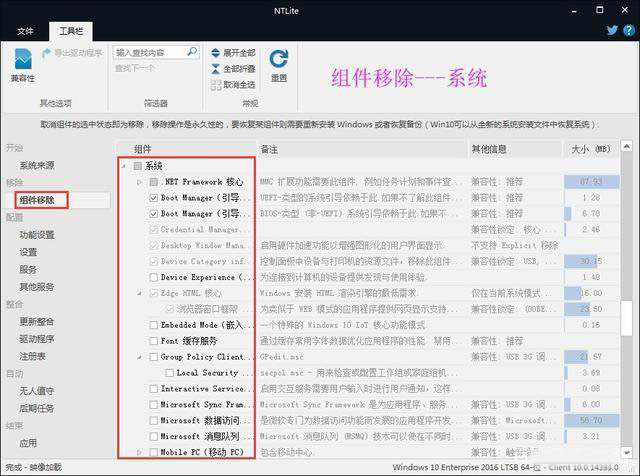Toggle the Font 缓存服务 checkbox

pos(153,341)
